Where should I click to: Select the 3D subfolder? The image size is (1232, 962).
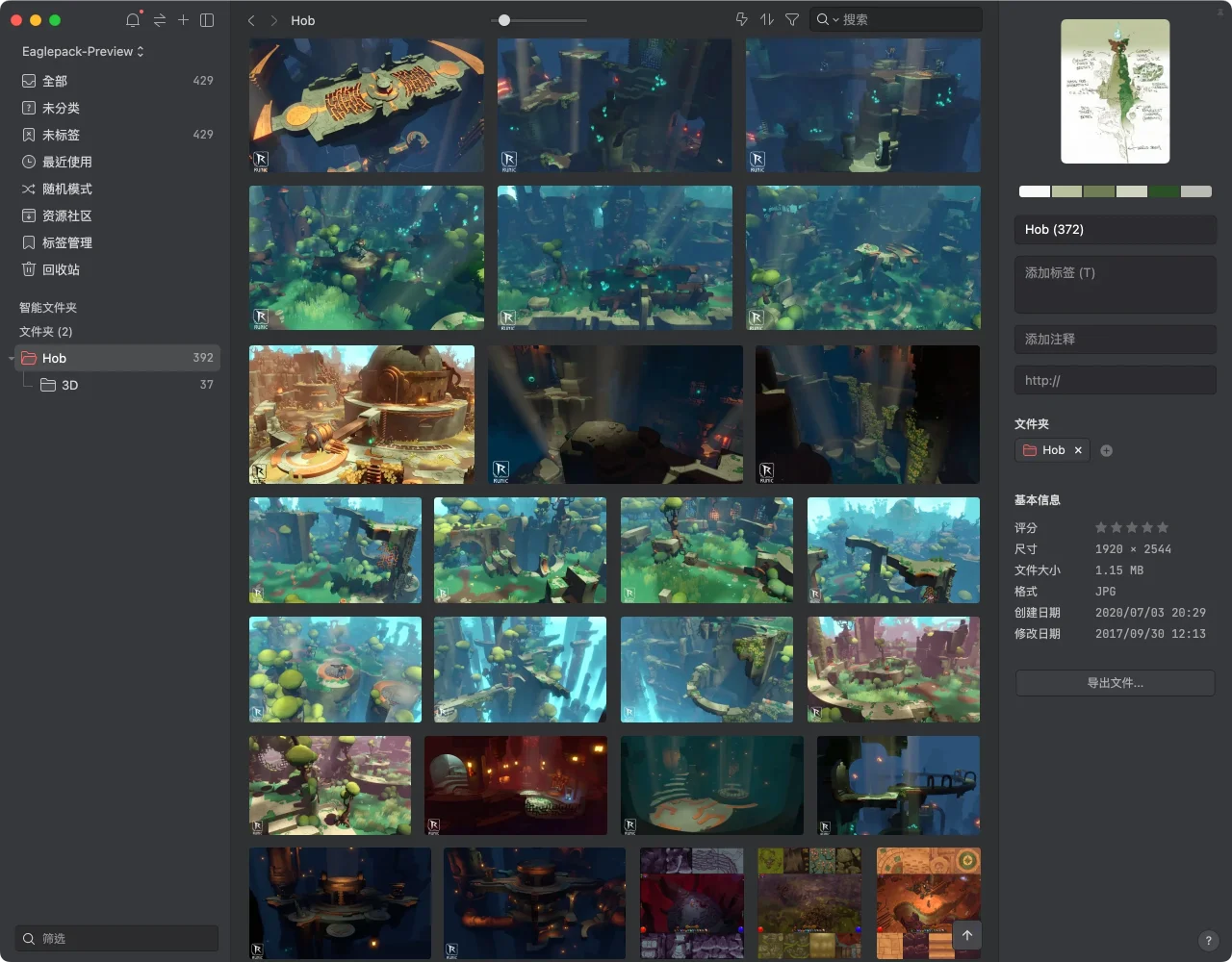(115, 385)
